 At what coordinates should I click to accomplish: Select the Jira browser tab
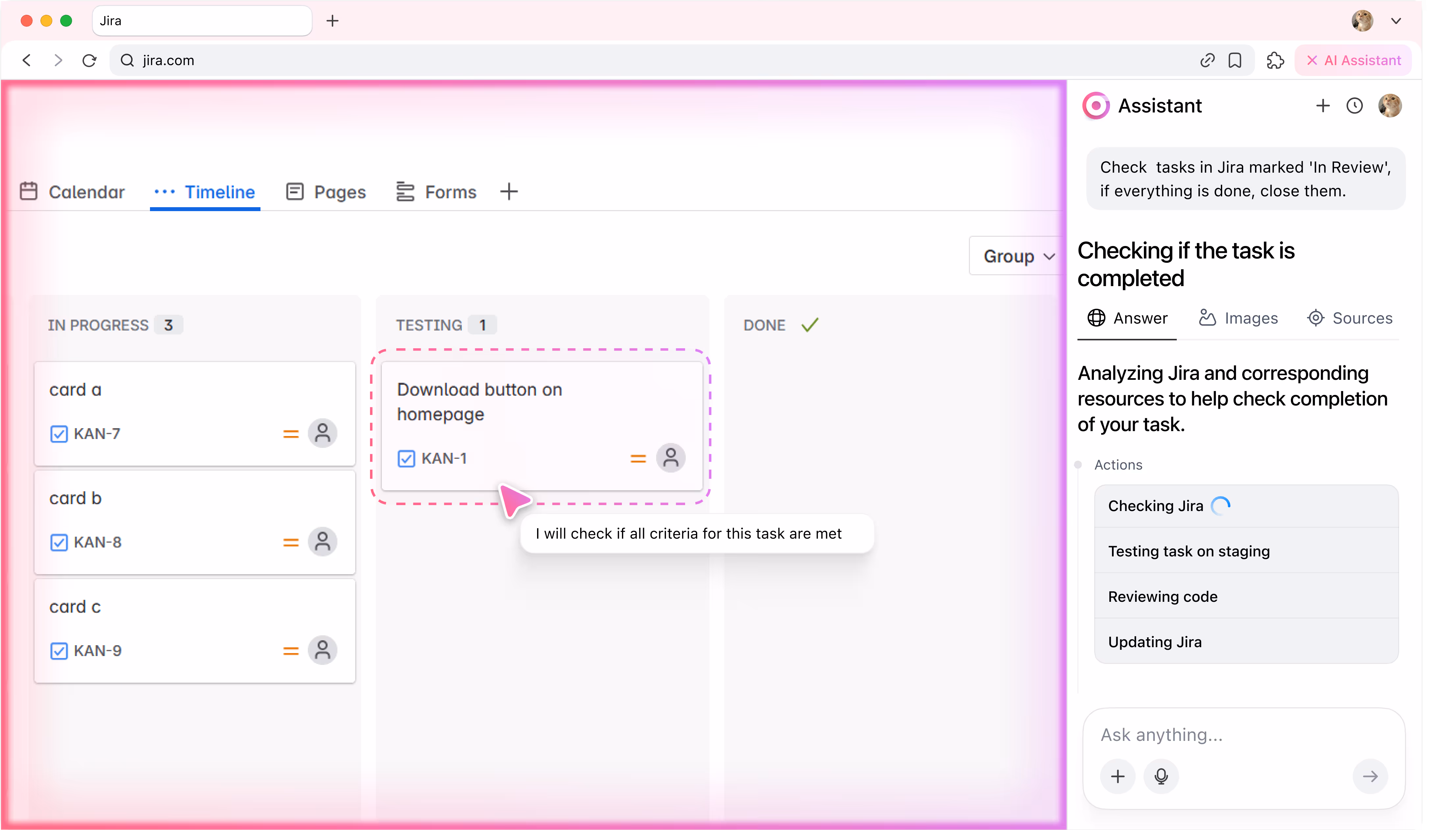click(202, 20)
